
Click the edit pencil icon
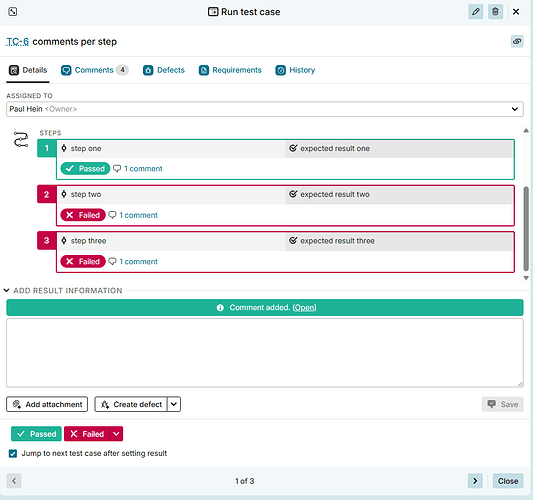pos(476,12)
